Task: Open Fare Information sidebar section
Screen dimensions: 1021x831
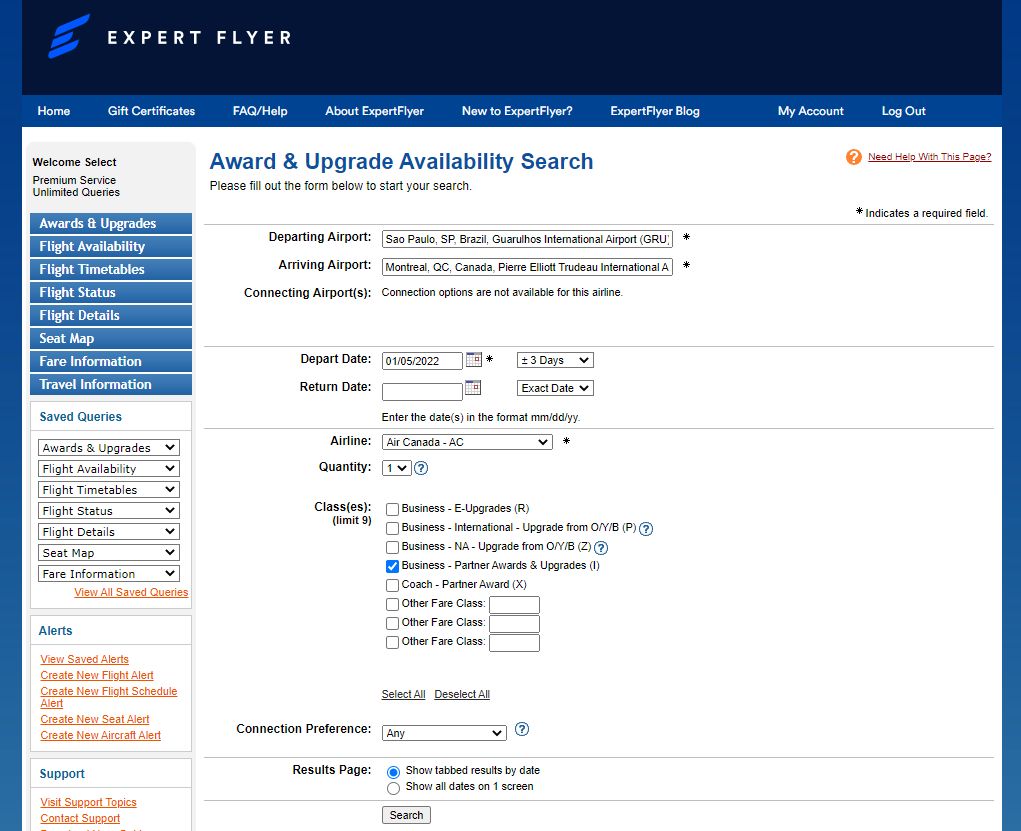Action: click(111, 361)
